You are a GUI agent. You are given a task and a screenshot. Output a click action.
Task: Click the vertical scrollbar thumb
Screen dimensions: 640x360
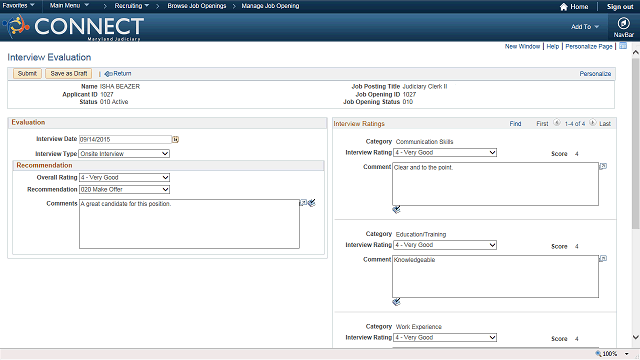[636, 143]
